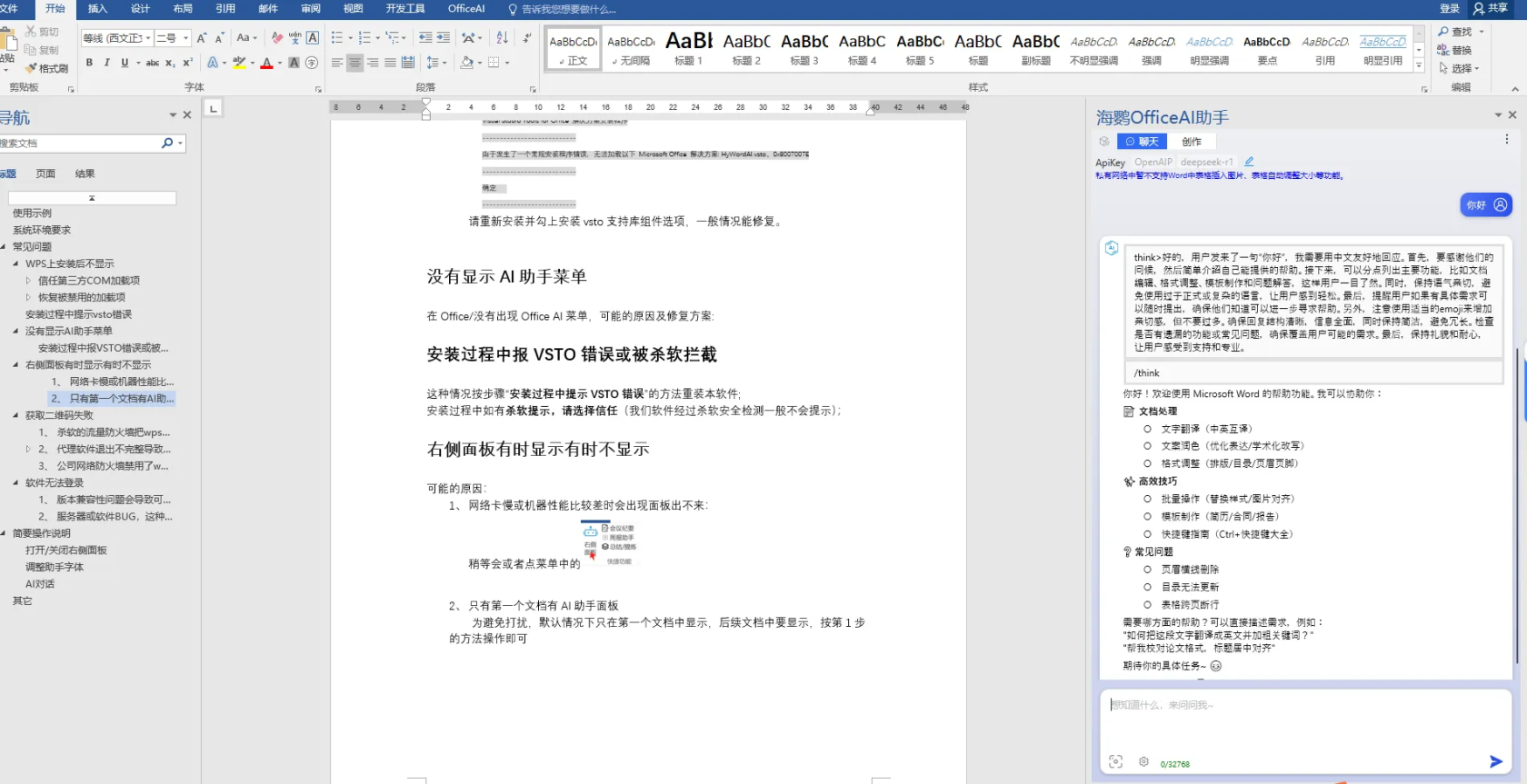This screenshot has height=784, width=1527.
Task: Click the 替换 (Replace) button
Action: pos(1455,50)
